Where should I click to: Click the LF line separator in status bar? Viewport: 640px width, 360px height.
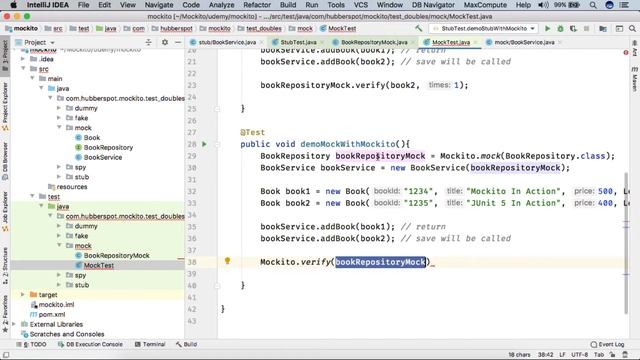[x=562, y=355]
